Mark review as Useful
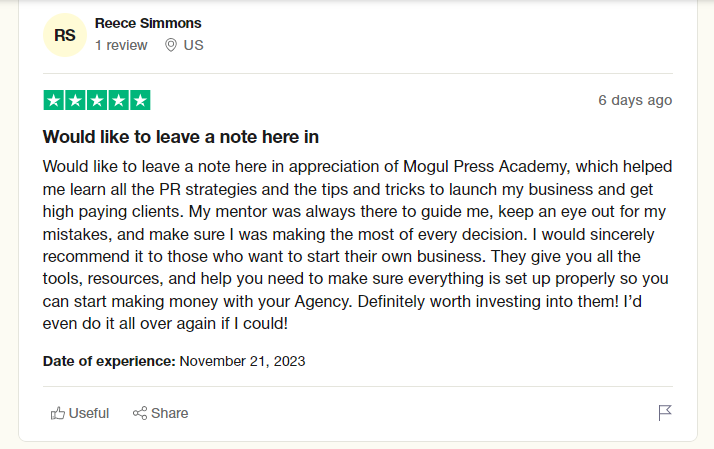This screenshot has height=449, width=714. [x=80, y=413]
